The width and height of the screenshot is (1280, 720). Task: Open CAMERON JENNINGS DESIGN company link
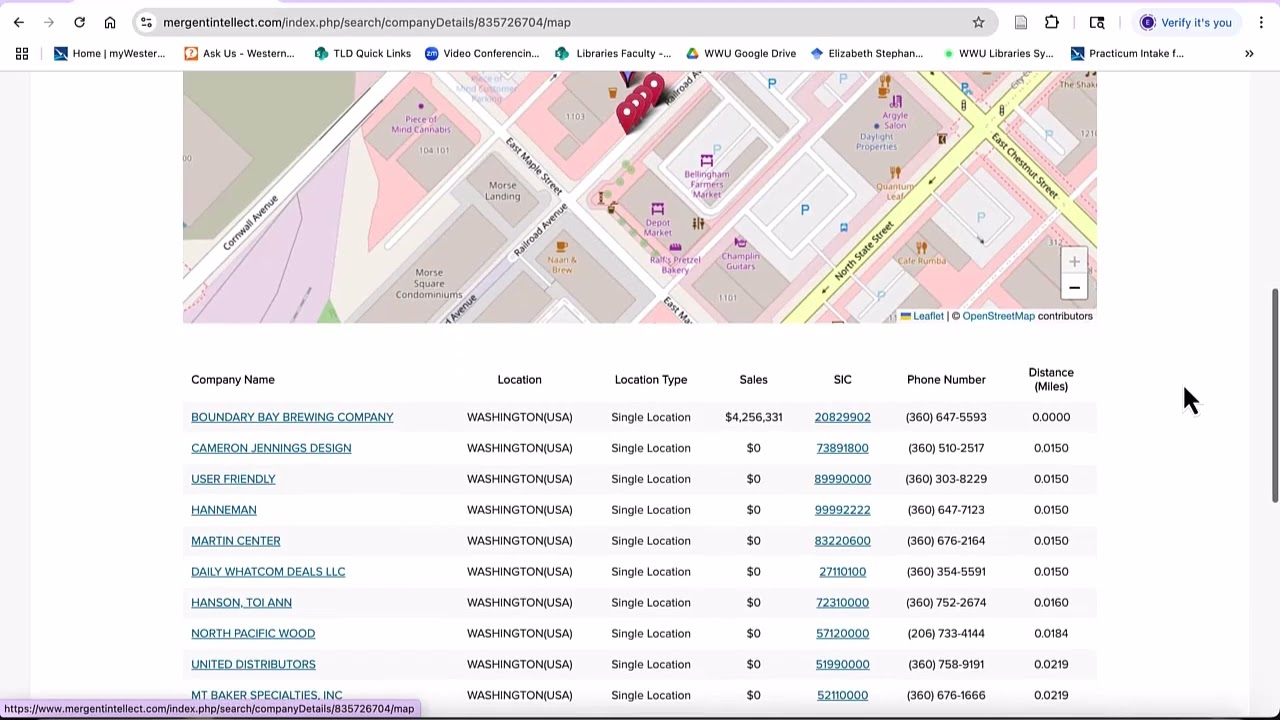click(x=271, y=448)
